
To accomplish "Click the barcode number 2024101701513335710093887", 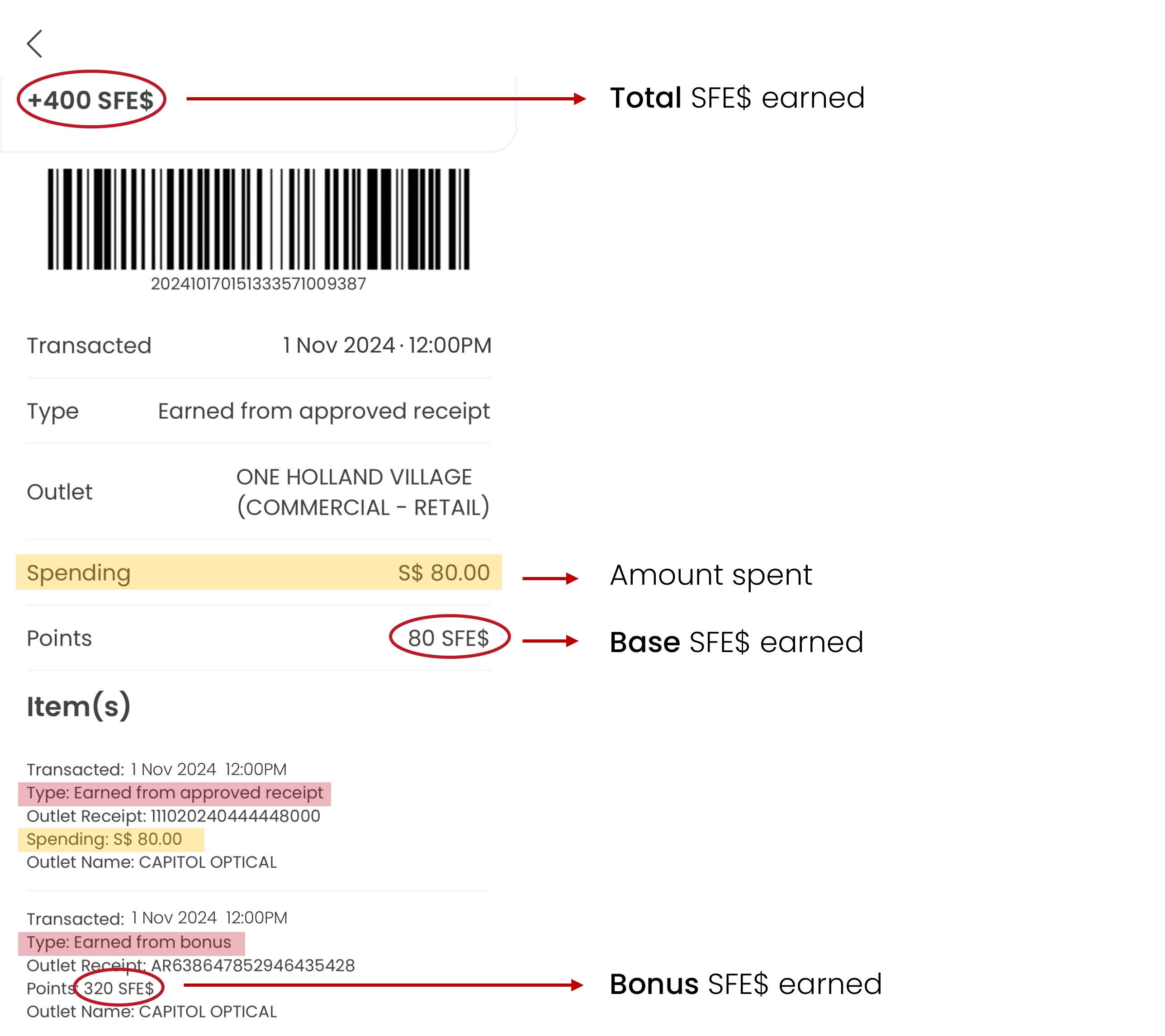I will click(258, 284).
